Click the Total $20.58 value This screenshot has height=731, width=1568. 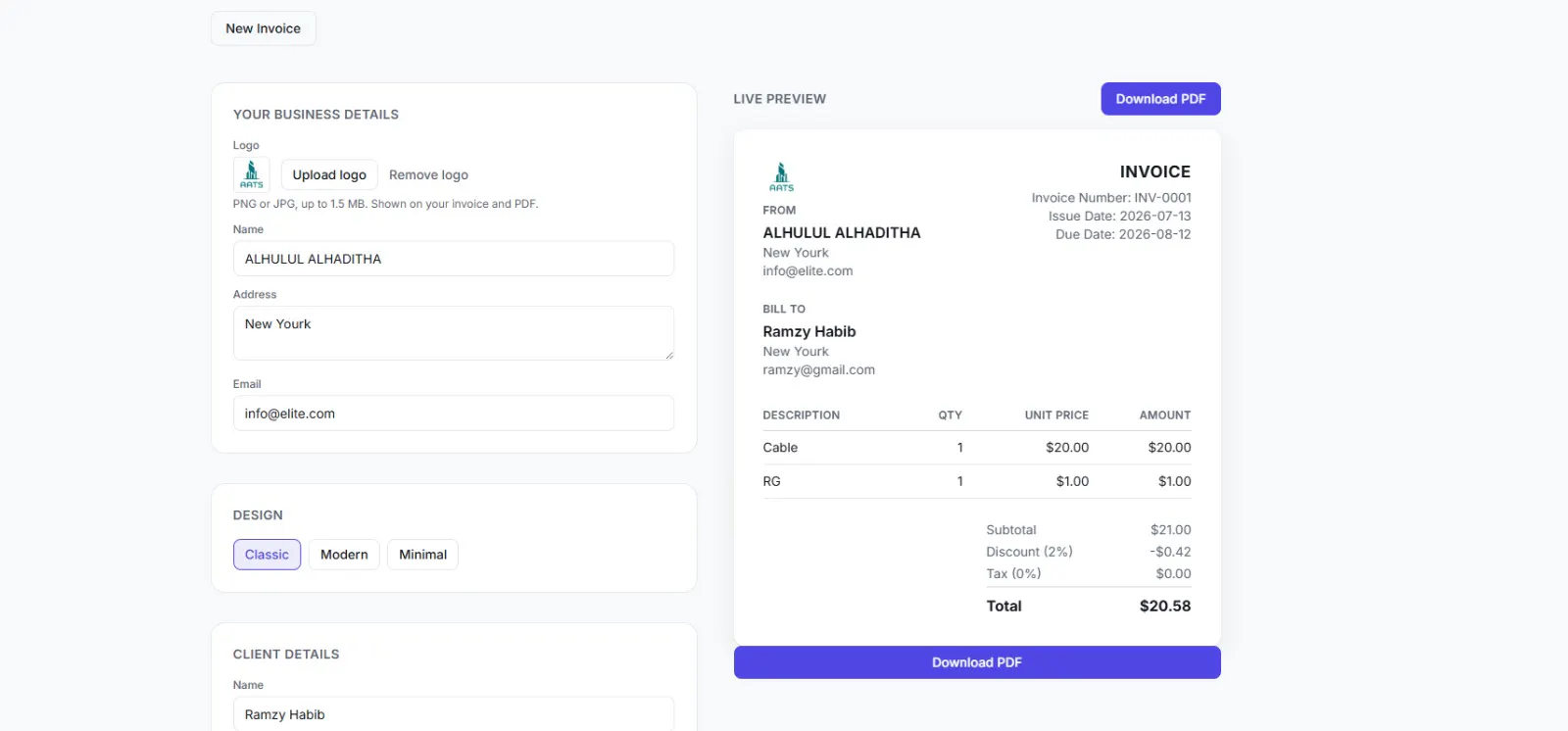click(1165, 607)
